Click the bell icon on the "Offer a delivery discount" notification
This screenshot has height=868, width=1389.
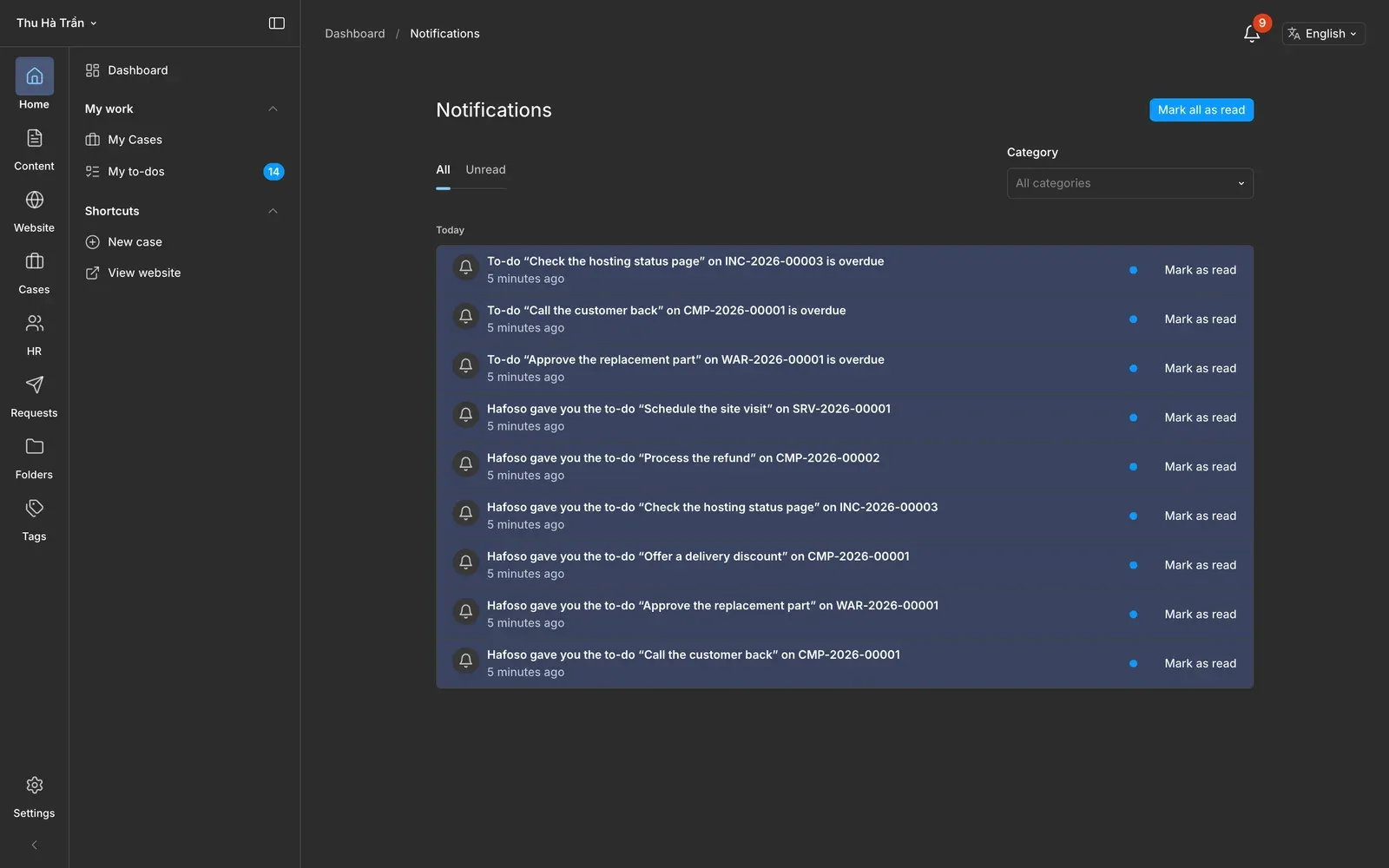(466, 562)
